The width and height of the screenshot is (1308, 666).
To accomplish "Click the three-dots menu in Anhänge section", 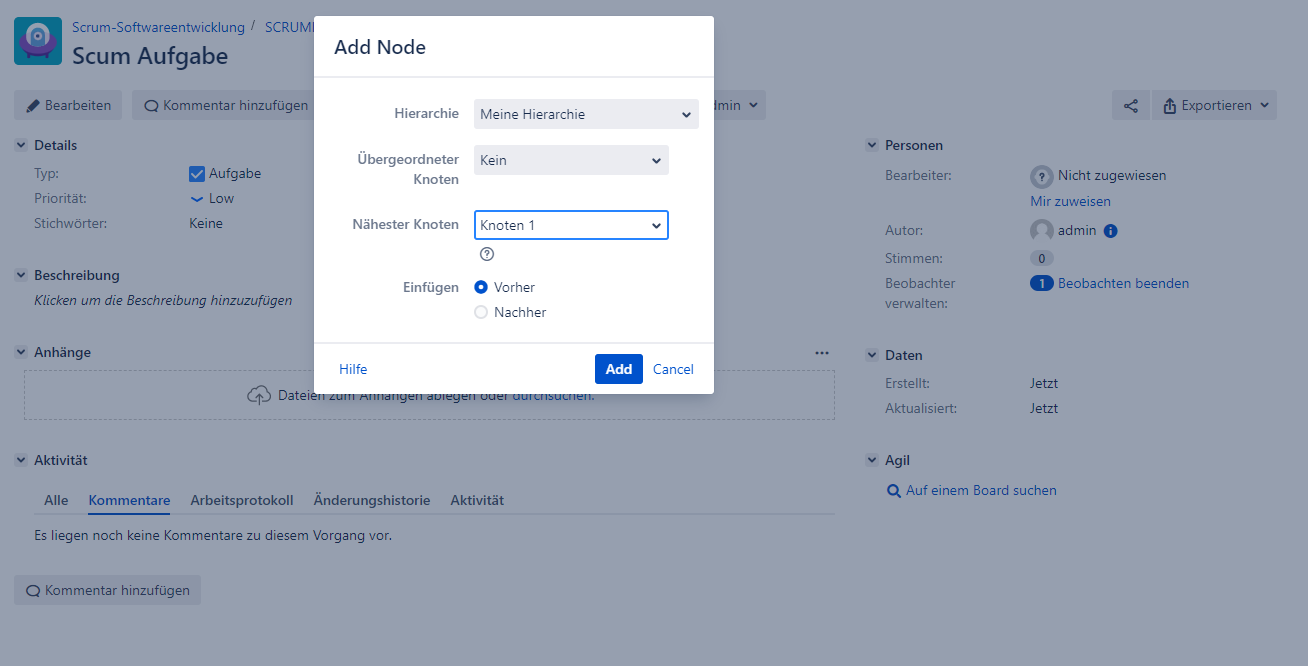I will 822,352.
